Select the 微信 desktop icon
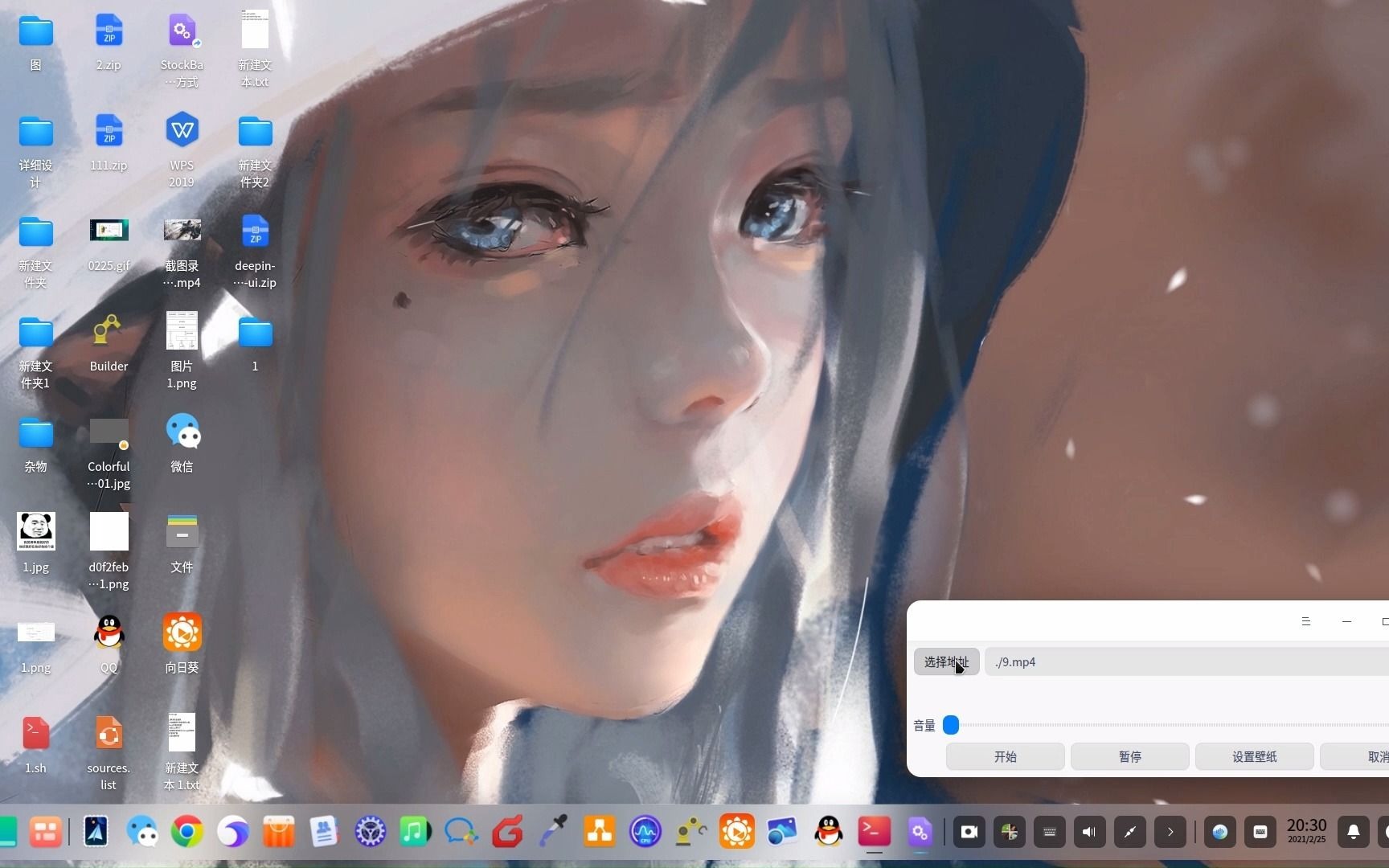Image resolution: width=1389 pixels, height=868 pixels. (182, 444)
